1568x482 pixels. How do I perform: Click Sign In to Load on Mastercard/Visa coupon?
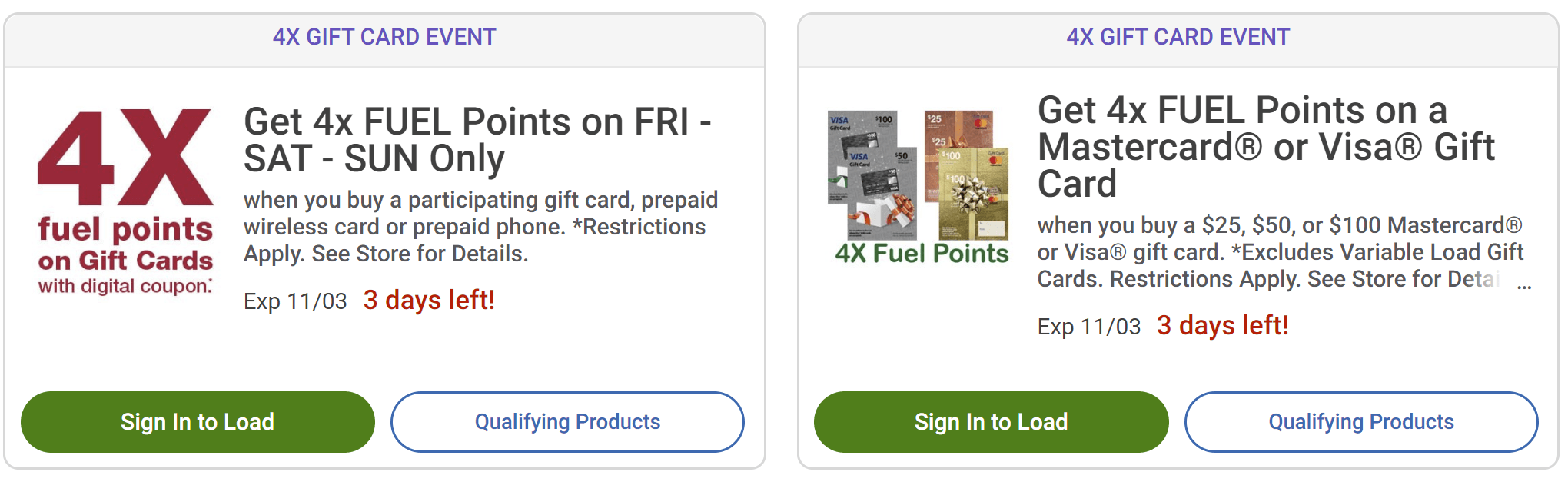[991, 422]
